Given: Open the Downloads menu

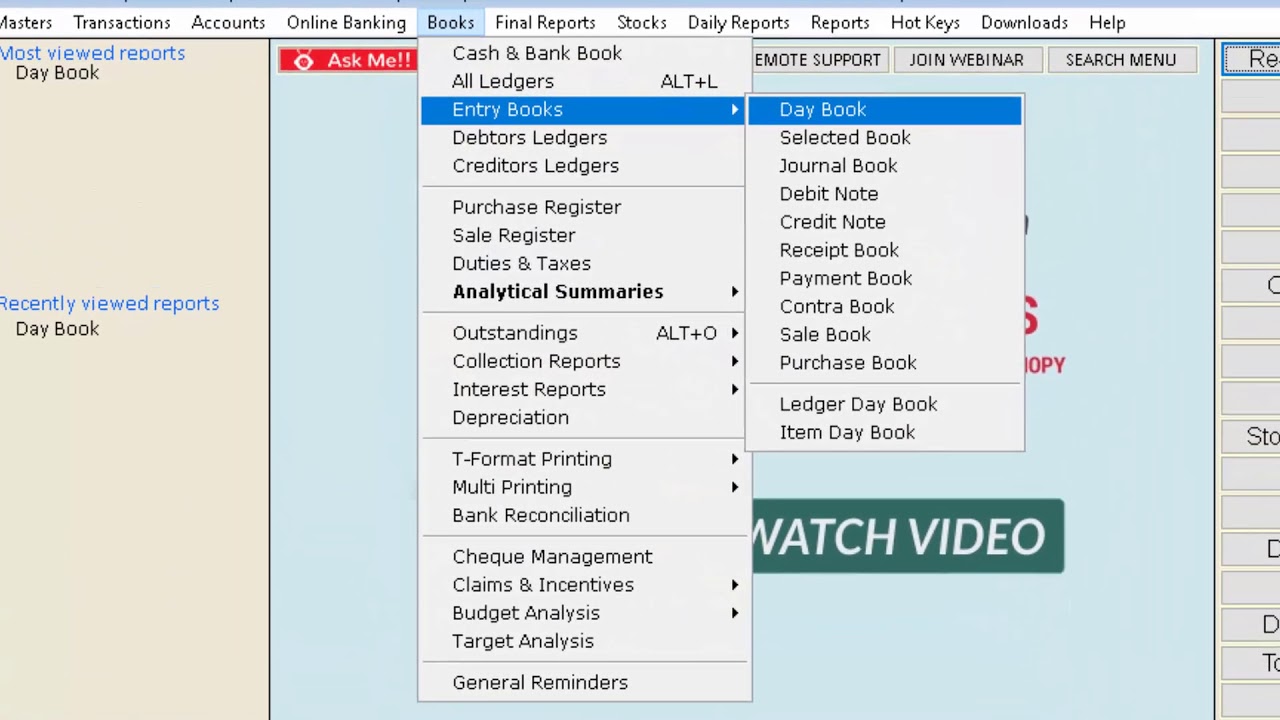Looking at the screenshot, I should point(1024,22).
